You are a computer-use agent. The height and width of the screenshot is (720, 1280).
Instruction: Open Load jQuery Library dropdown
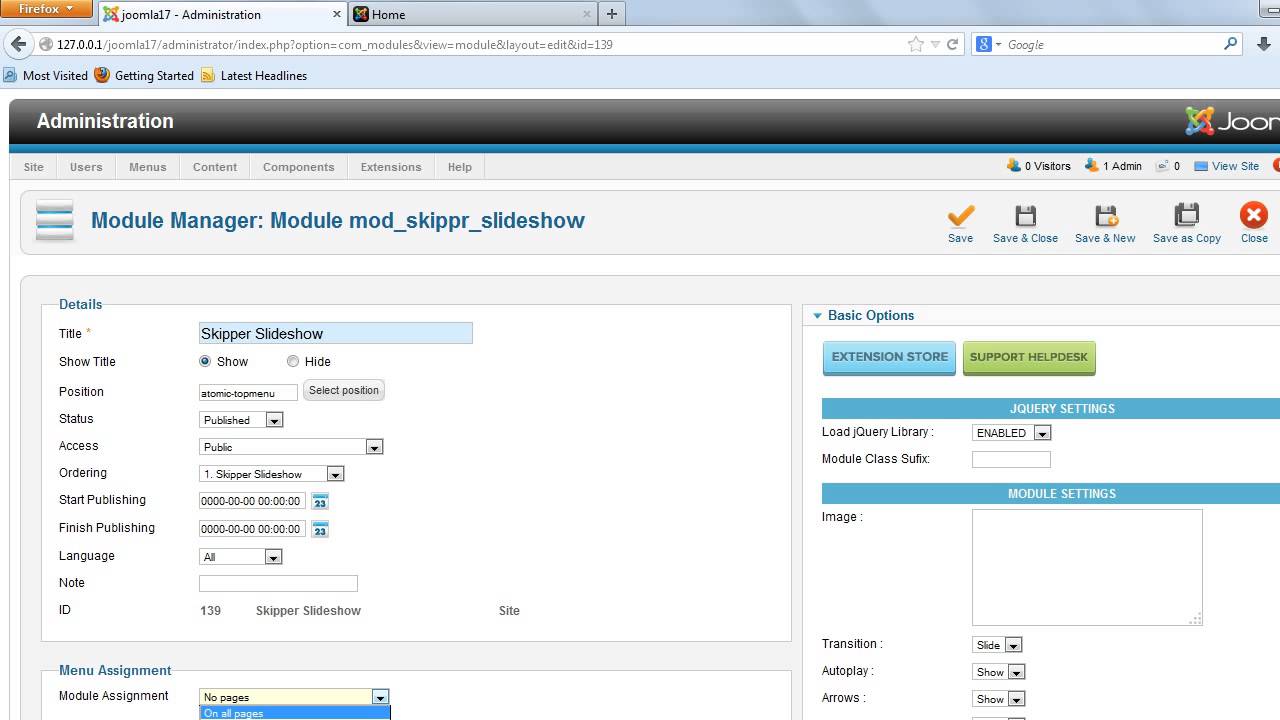point(1011,433)
